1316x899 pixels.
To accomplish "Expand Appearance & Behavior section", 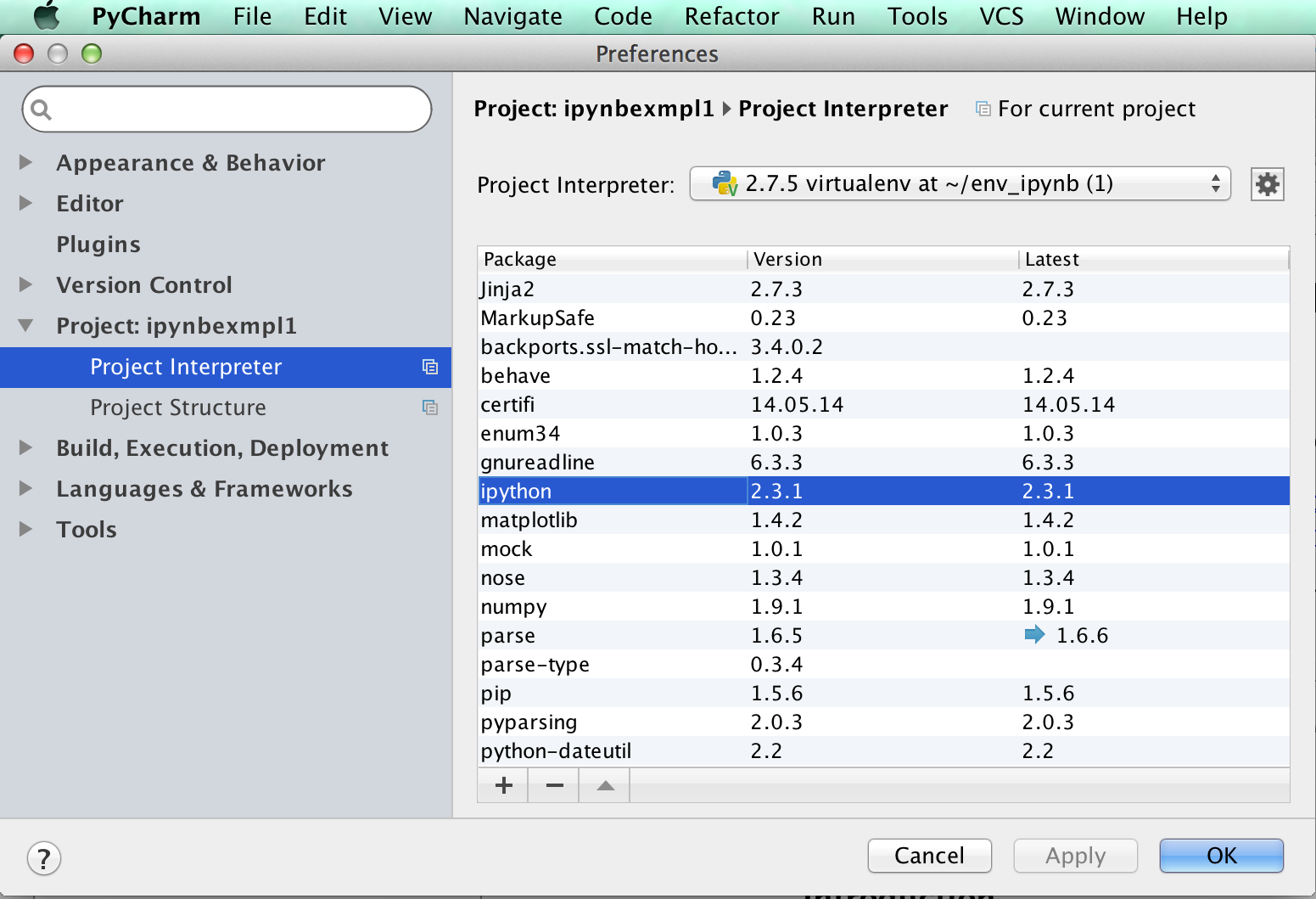I will click(26, 162).
